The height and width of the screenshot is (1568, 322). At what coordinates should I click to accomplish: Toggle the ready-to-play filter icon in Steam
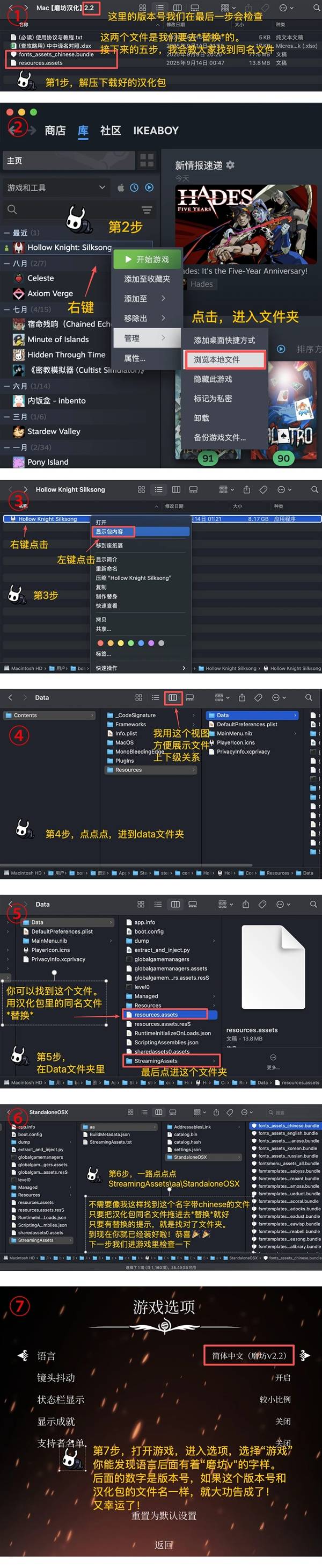tap(149, 187)
